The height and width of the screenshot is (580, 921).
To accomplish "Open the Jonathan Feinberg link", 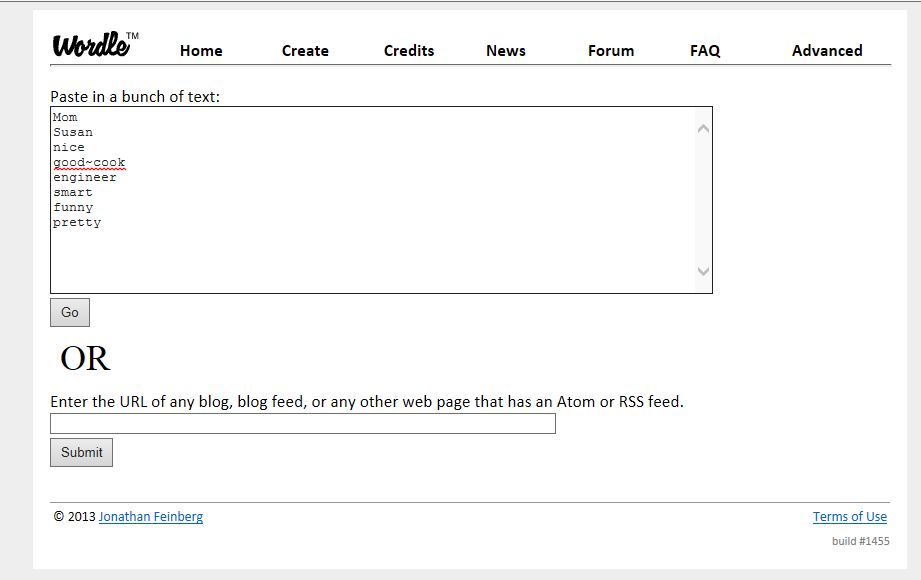I will coord(150,517).
